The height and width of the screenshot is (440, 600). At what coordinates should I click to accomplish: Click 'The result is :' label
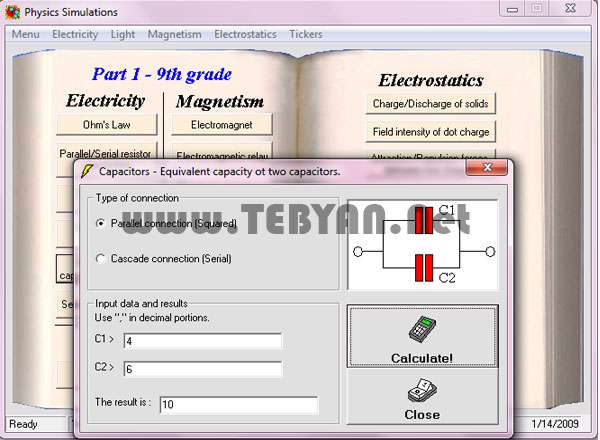(123, 402)
